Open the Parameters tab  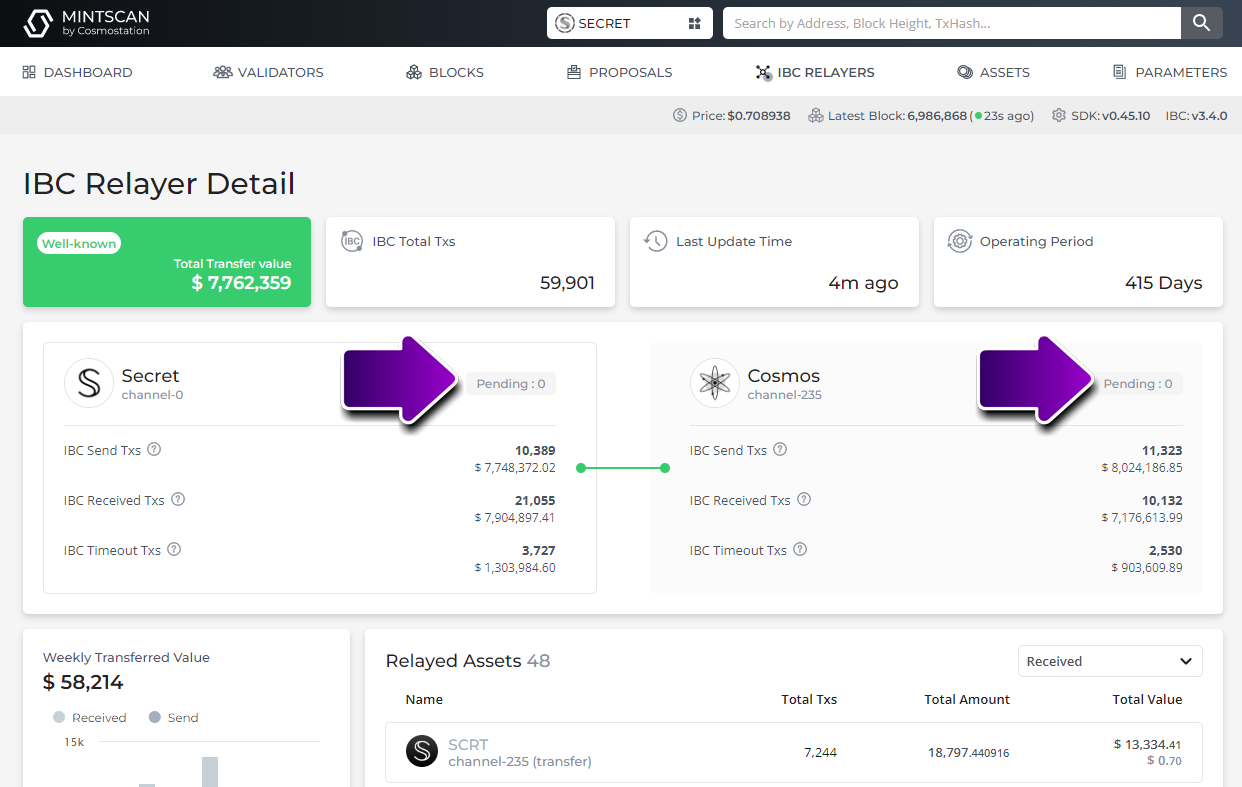click(1170, 72)
